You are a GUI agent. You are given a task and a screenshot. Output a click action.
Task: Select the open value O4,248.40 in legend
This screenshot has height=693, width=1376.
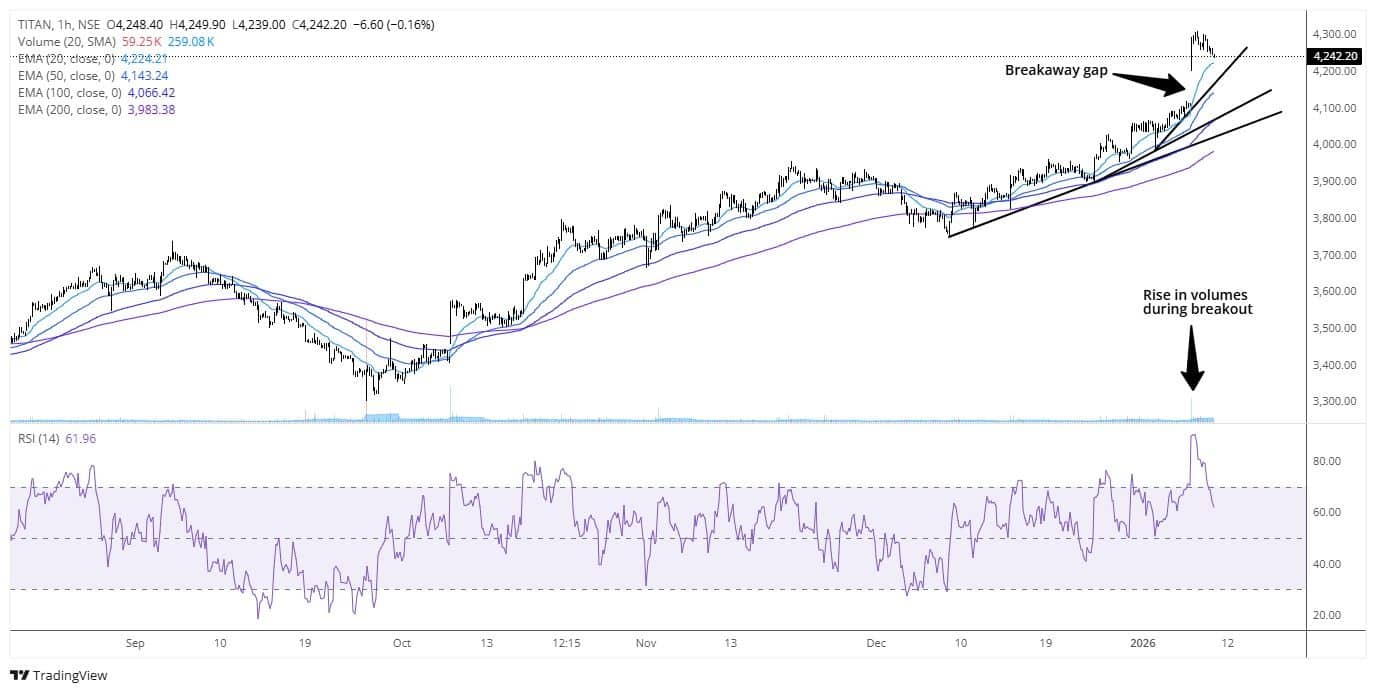135,24
